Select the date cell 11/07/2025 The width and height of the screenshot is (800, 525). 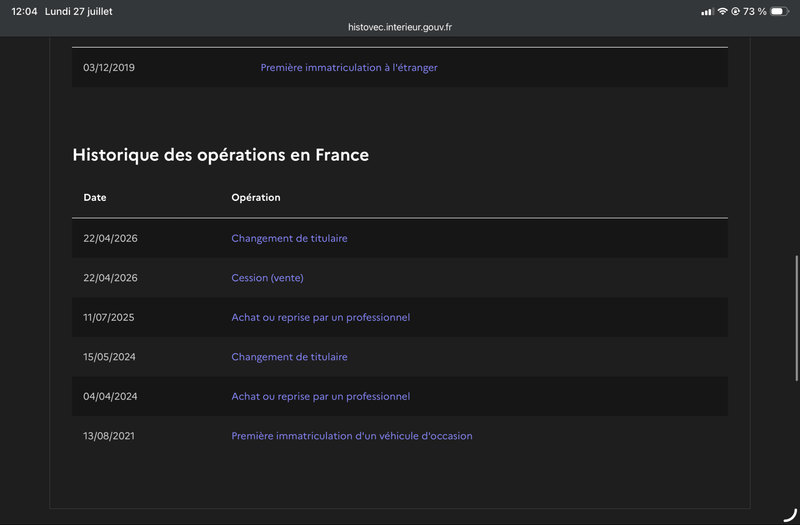coord(109,317)
